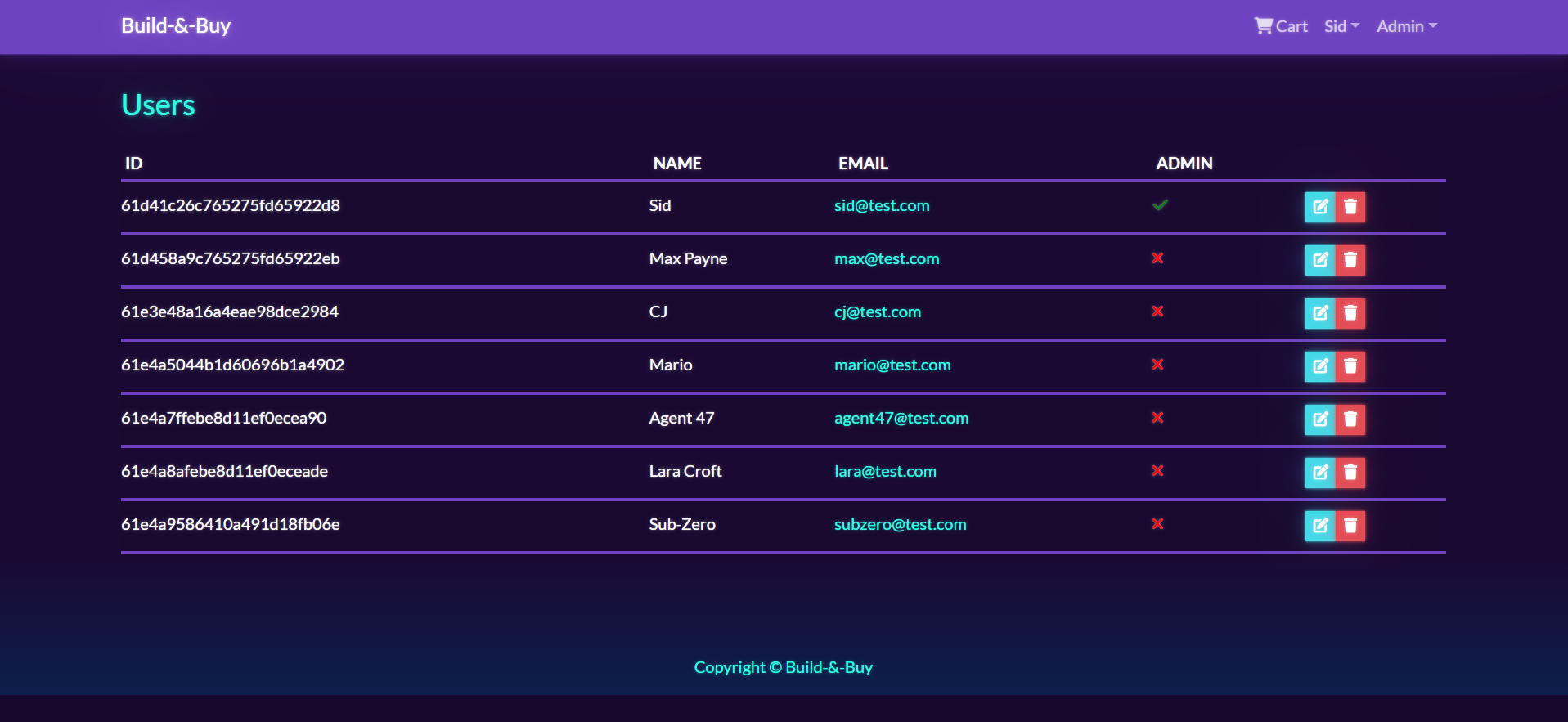The height and width of the screenshot is (722, 1568).
Task: Edit user Sub-Zero
Action: pos(1319,526)
